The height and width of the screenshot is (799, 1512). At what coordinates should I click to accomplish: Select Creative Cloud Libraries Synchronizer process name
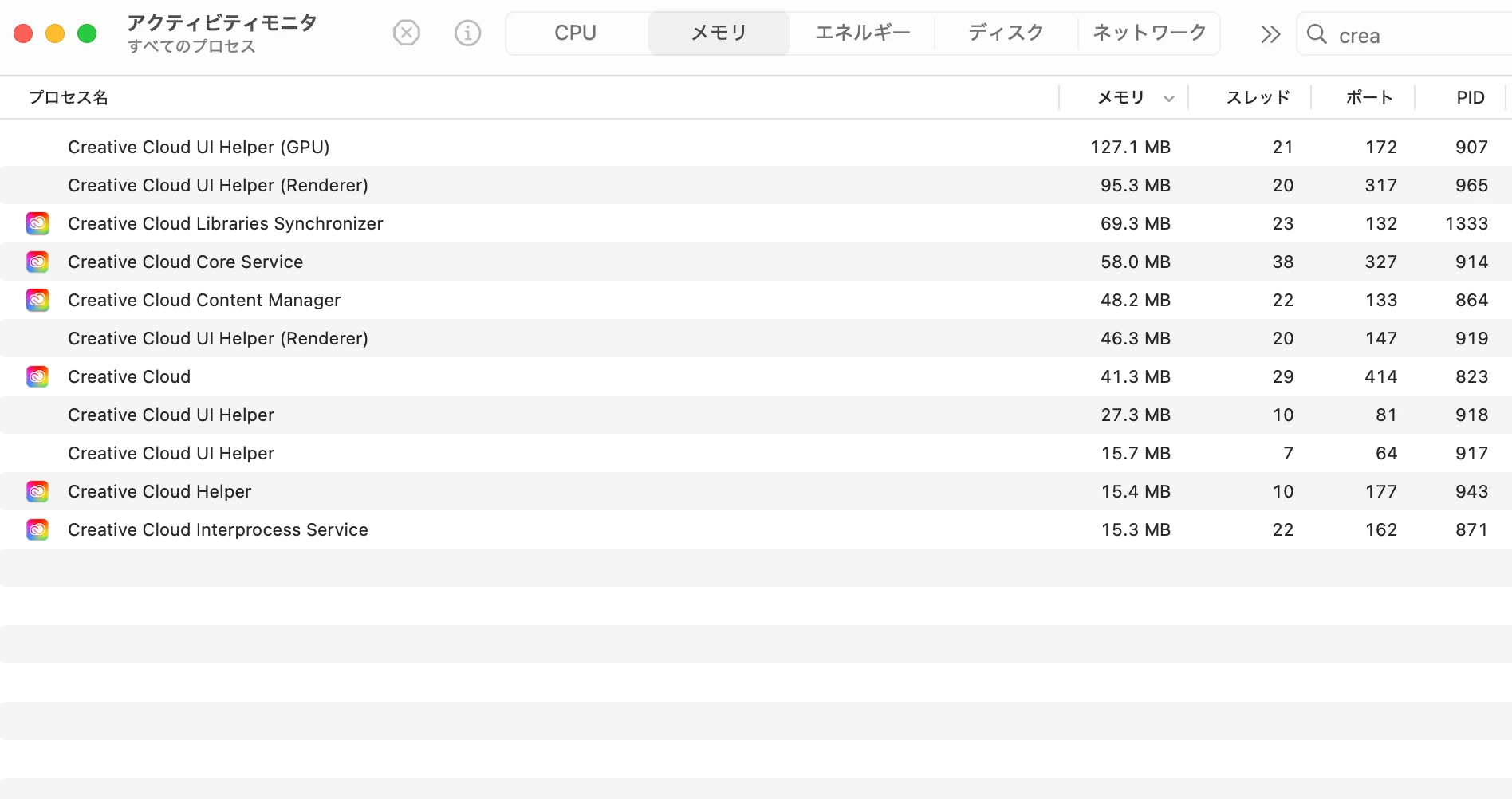coord(226,223)
